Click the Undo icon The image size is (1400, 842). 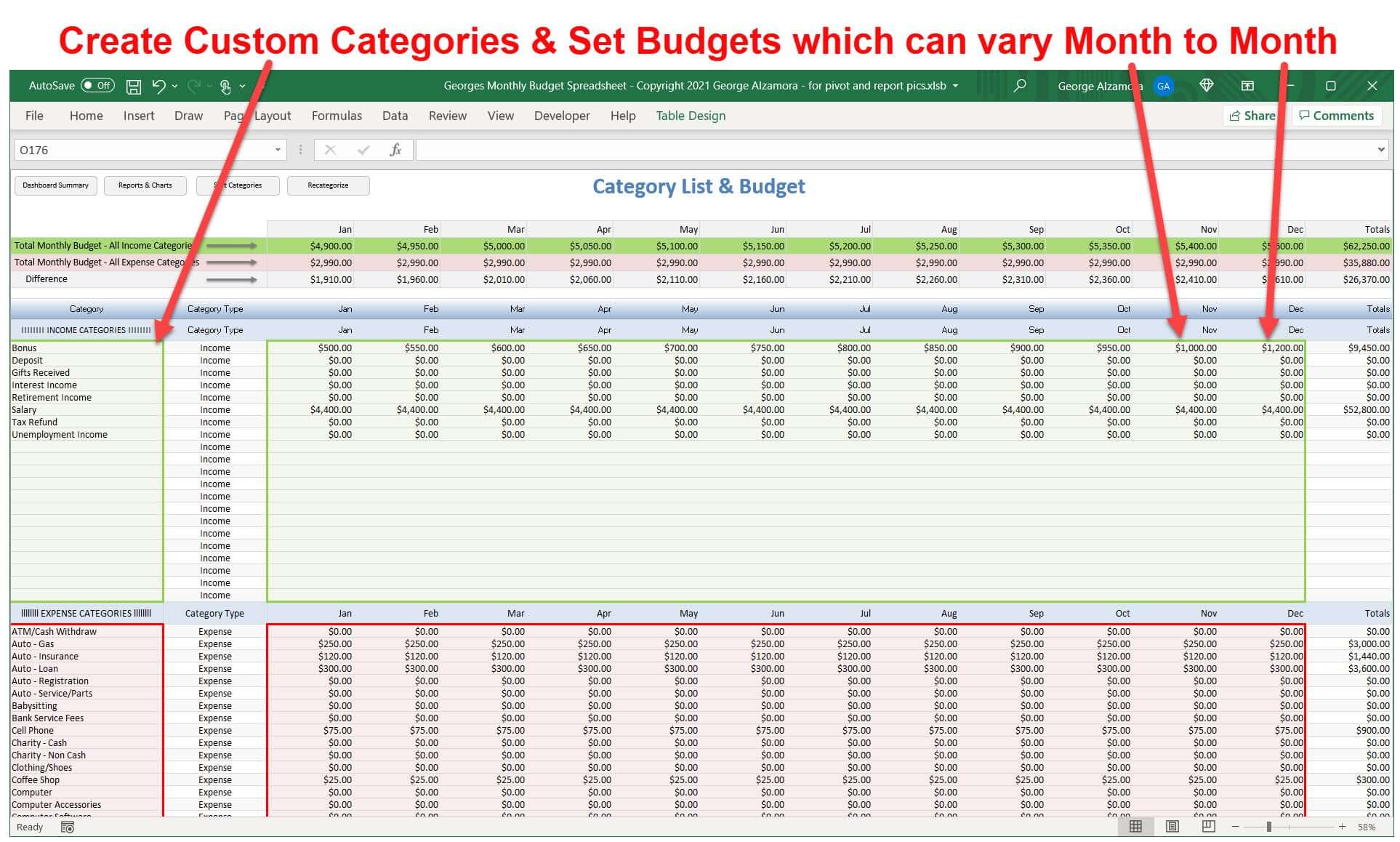coord(159,86)
